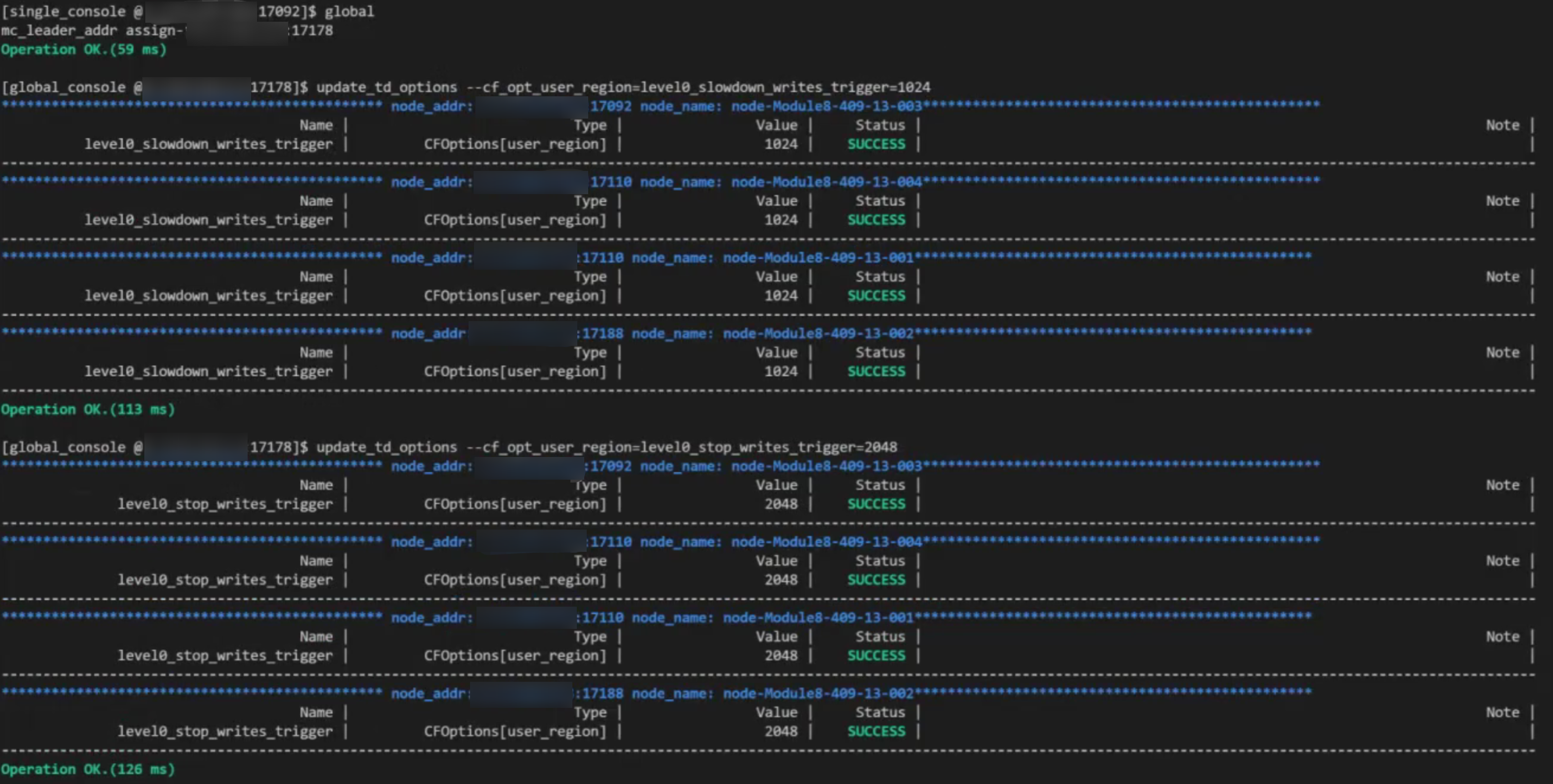Screen dimensions: 1553x784
Task: Click value 2048 in the last result table
Action: coord(781,731)
